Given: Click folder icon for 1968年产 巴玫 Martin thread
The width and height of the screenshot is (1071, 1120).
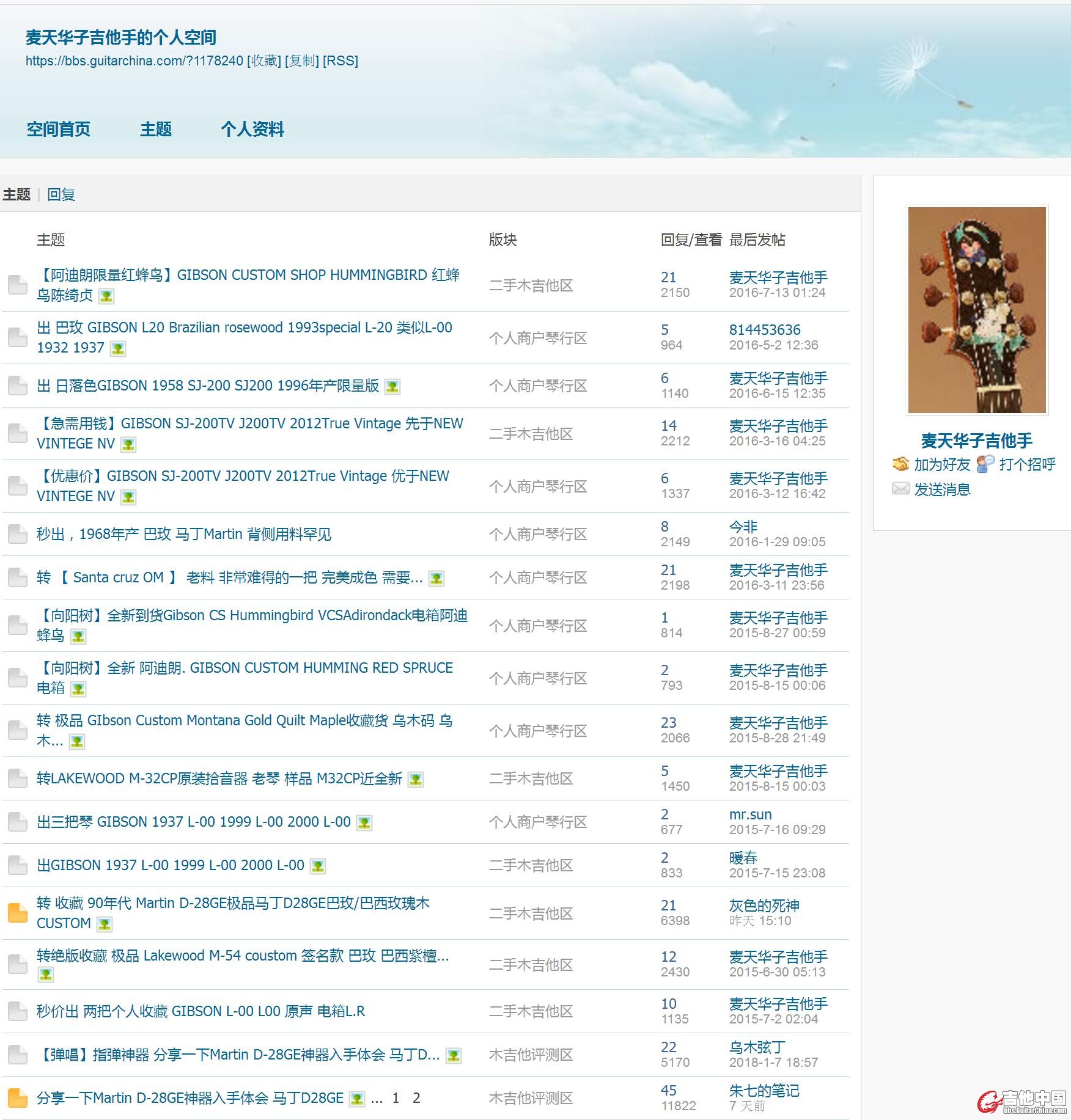Looking at the screenshot, I should 18,534.
